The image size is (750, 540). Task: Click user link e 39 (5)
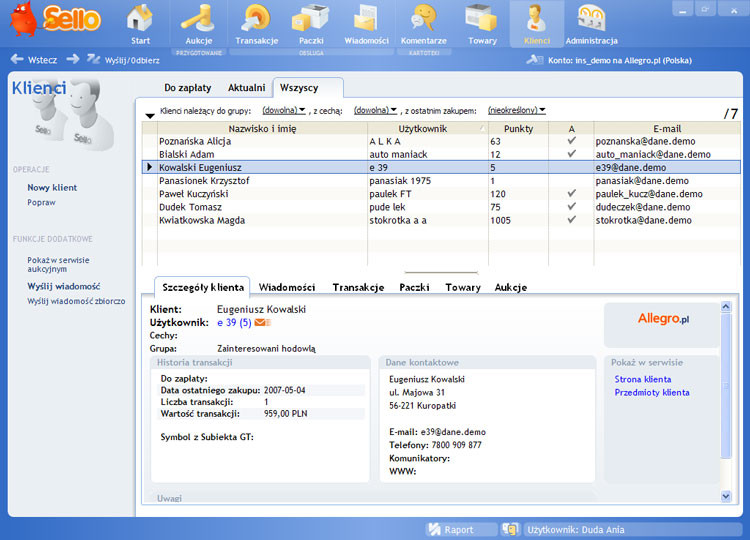tap(234, 322)
